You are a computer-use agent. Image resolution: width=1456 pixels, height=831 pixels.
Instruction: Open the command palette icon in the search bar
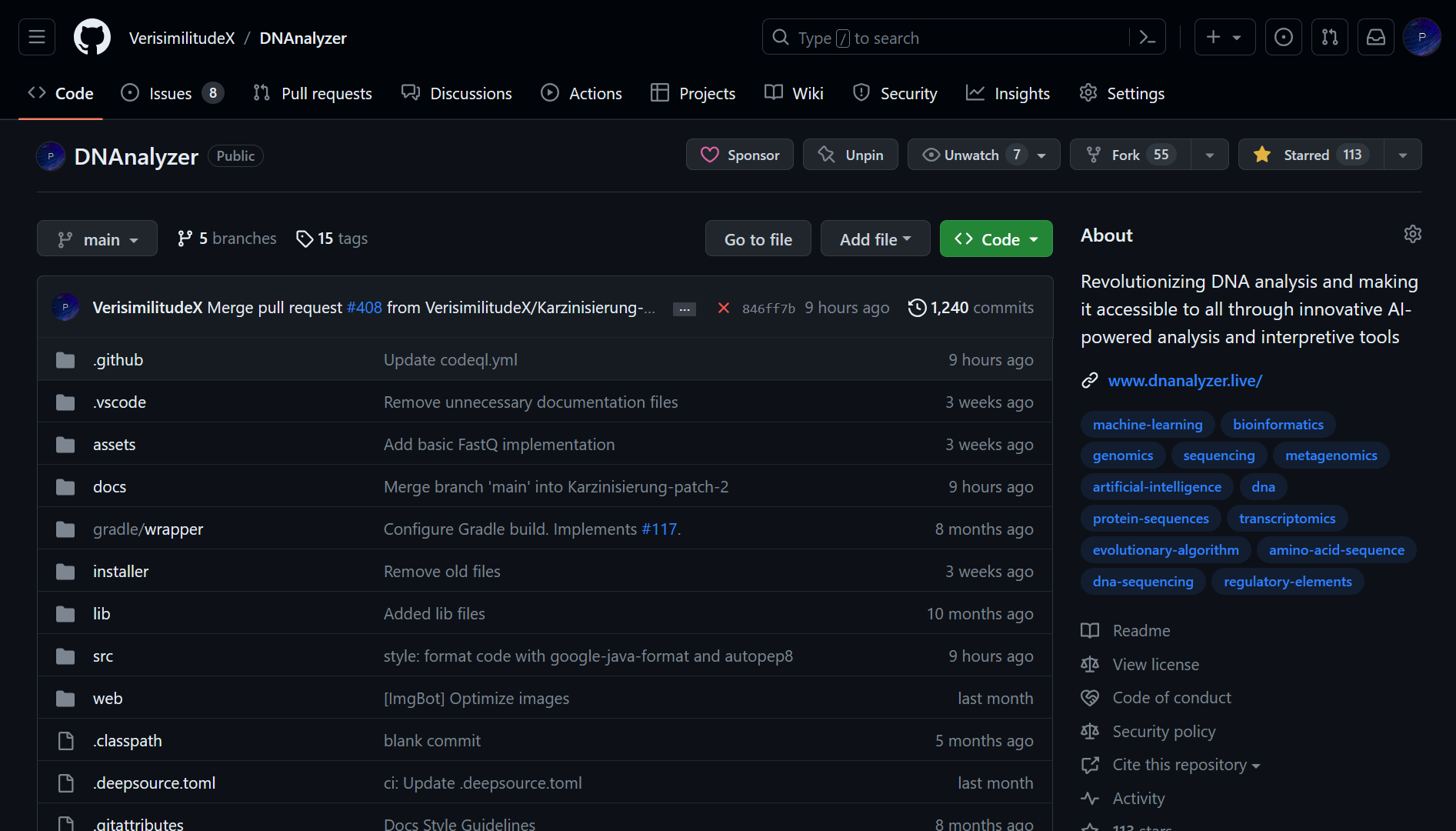[1147, 37]
